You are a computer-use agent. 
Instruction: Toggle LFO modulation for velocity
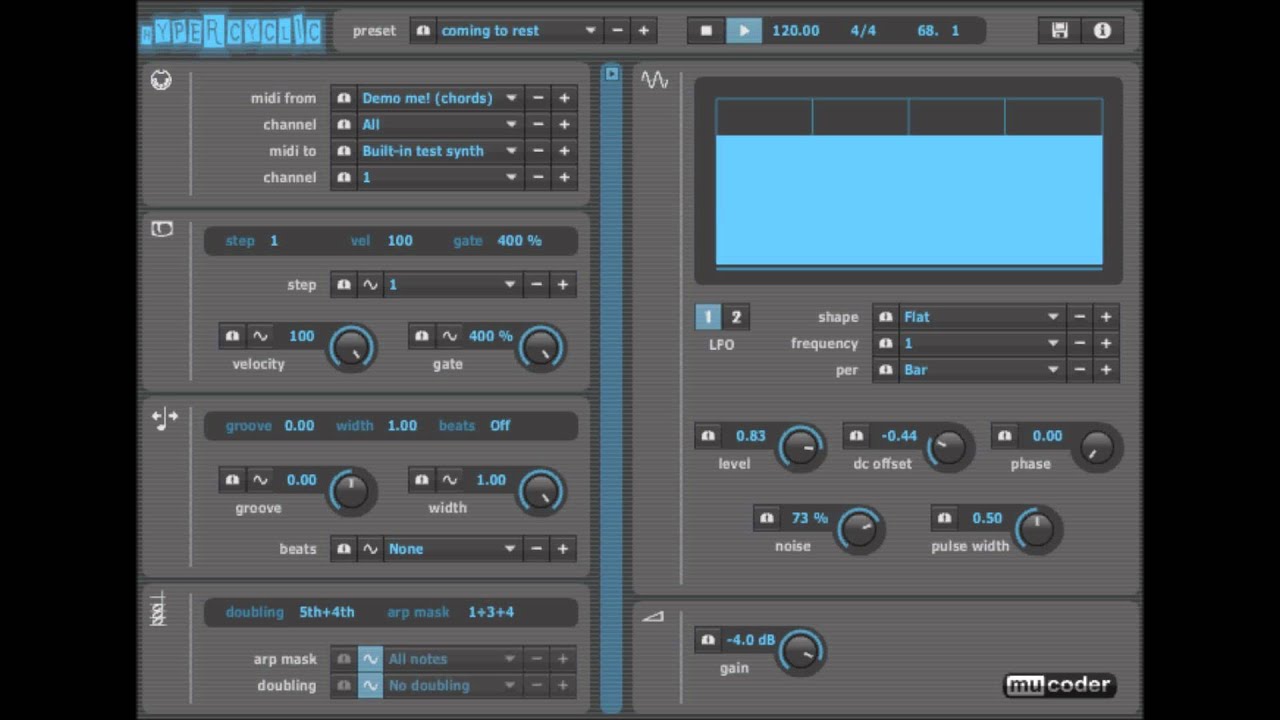pos(259,336)
